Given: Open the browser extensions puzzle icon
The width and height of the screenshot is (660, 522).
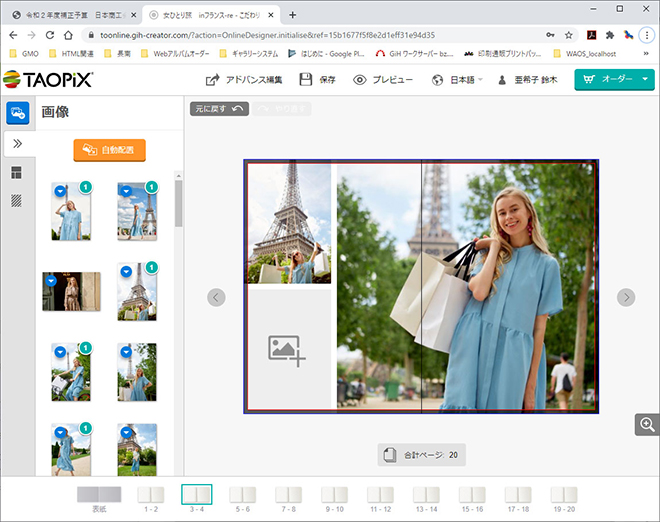Looking at the screenshot, I should (x=610, y=35).
